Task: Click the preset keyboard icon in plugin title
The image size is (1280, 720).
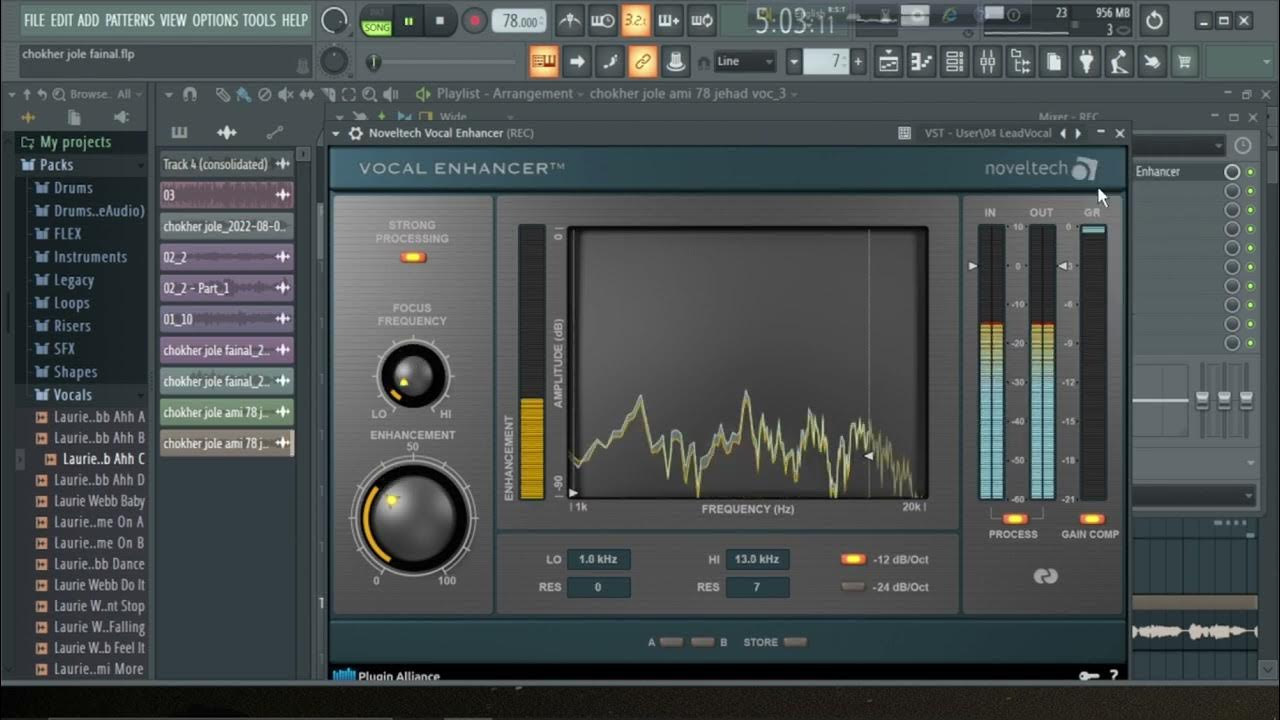Action: point(904,133)
